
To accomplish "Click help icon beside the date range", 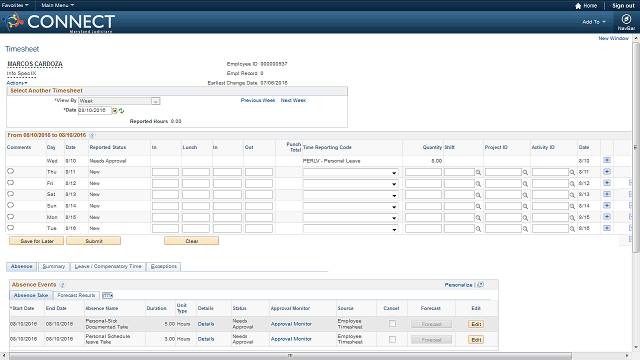I will tap(92, 135).
